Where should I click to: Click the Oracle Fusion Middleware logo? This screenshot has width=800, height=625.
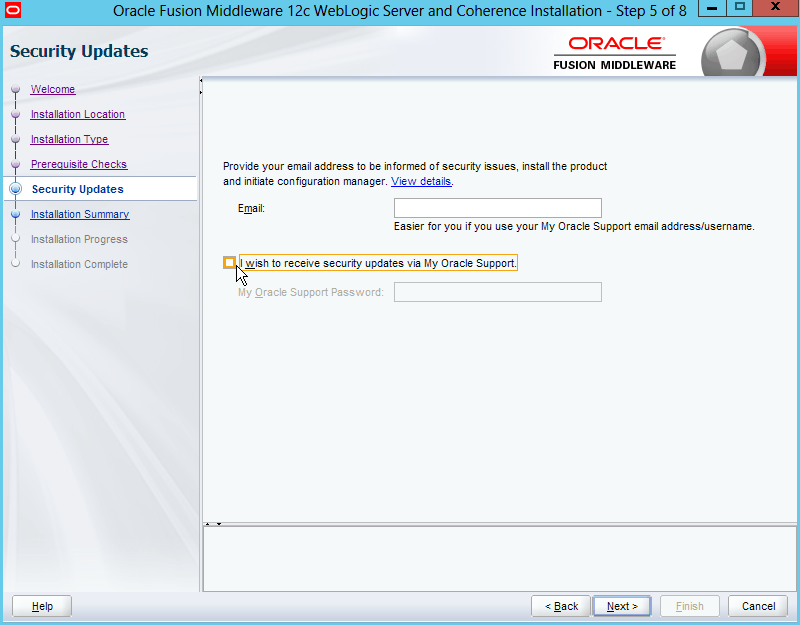pos(614,54)
